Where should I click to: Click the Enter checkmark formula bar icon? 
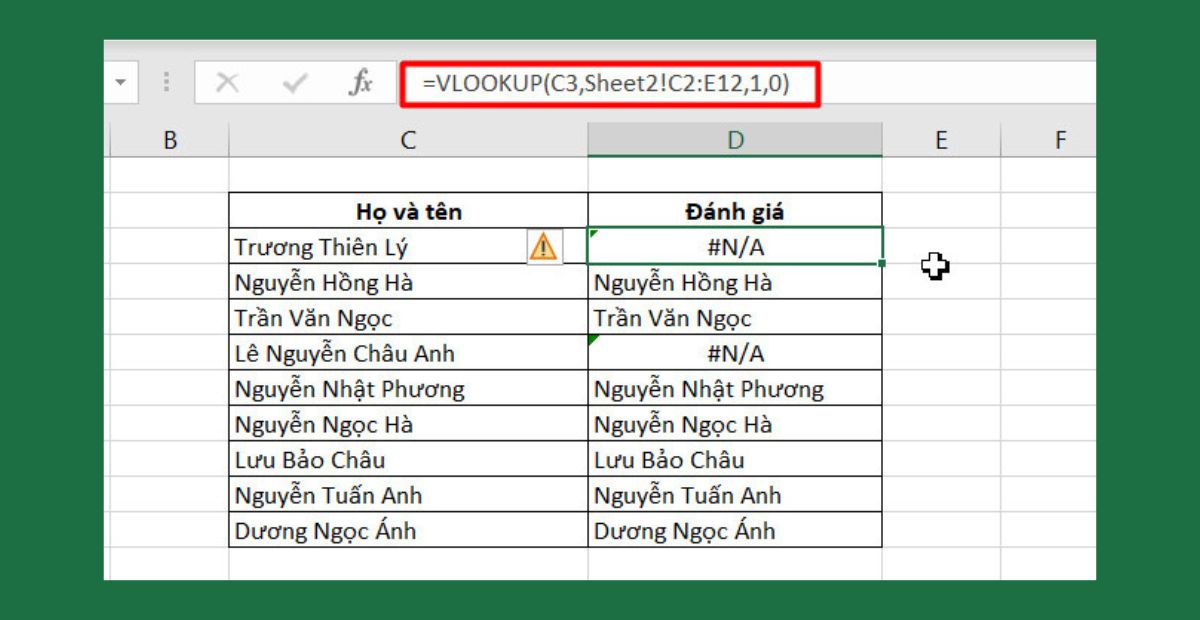295,84
